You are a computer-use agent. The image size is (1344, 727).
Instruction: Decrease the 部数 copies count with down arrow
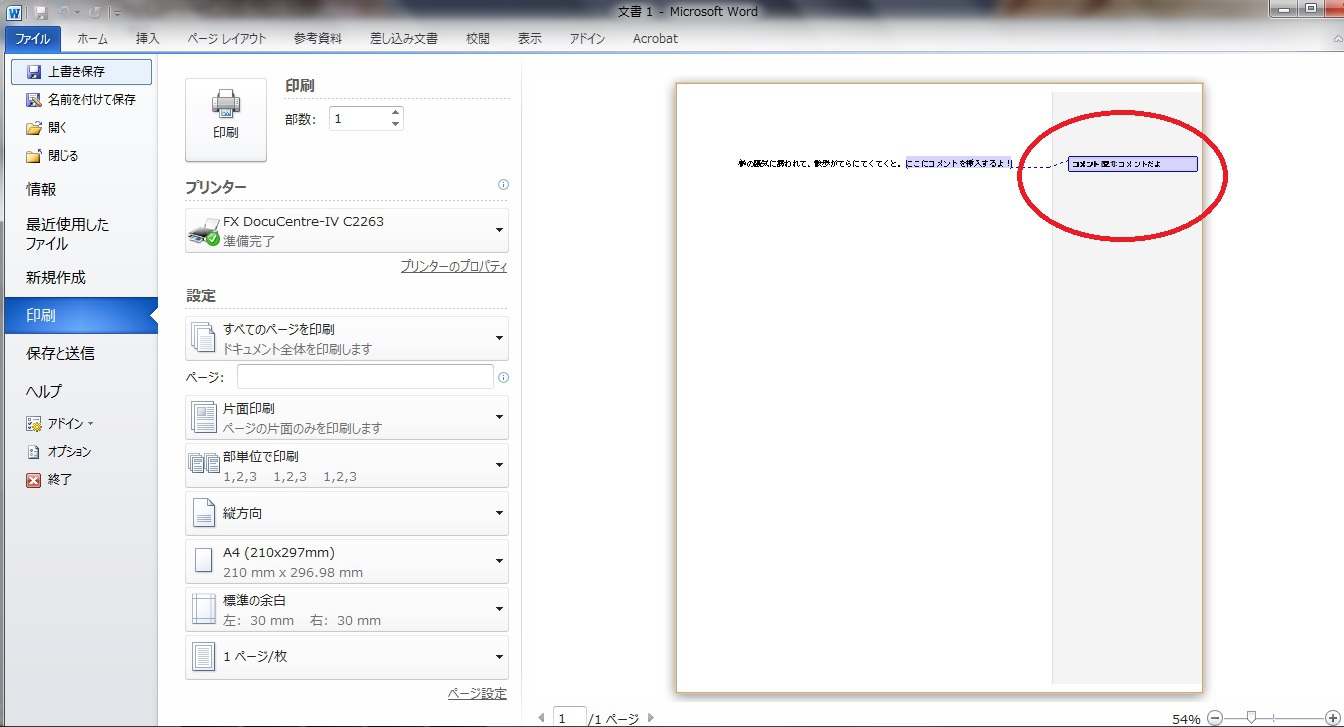[396, 125]
